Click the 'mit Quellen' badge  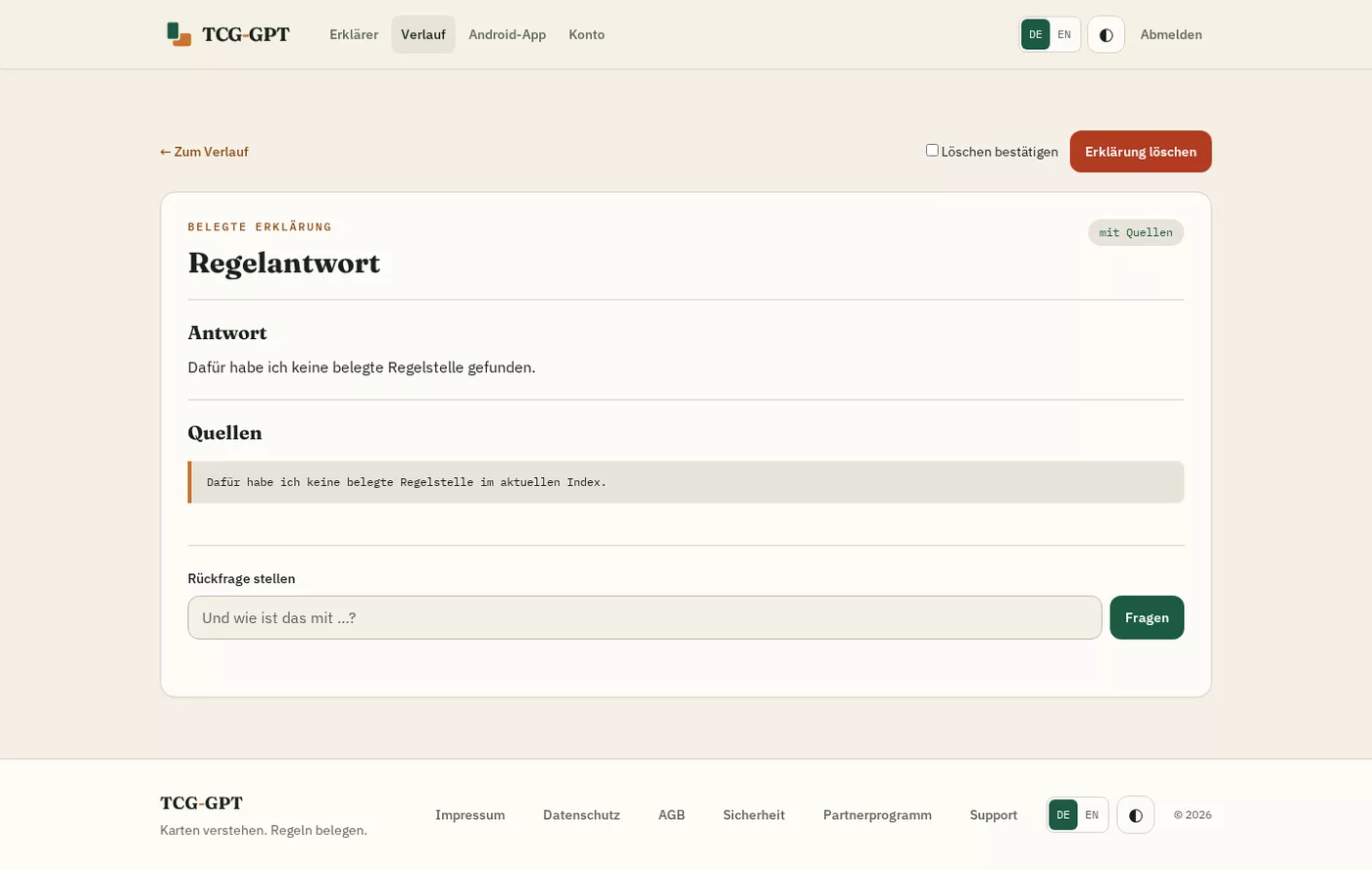(1136, 232)
